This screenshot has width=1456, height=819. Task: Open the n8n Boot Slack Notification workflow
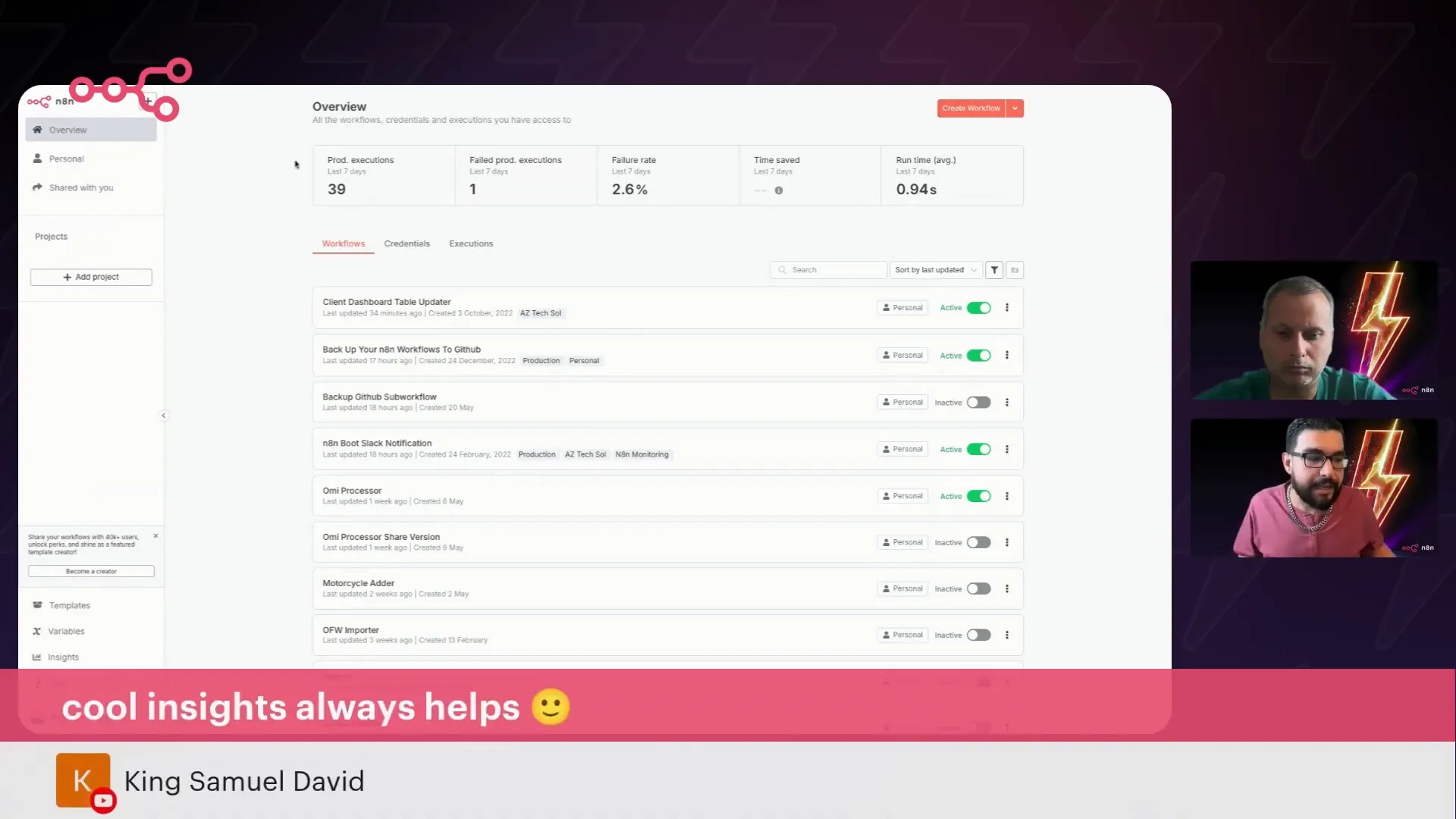tap(377, 444)
